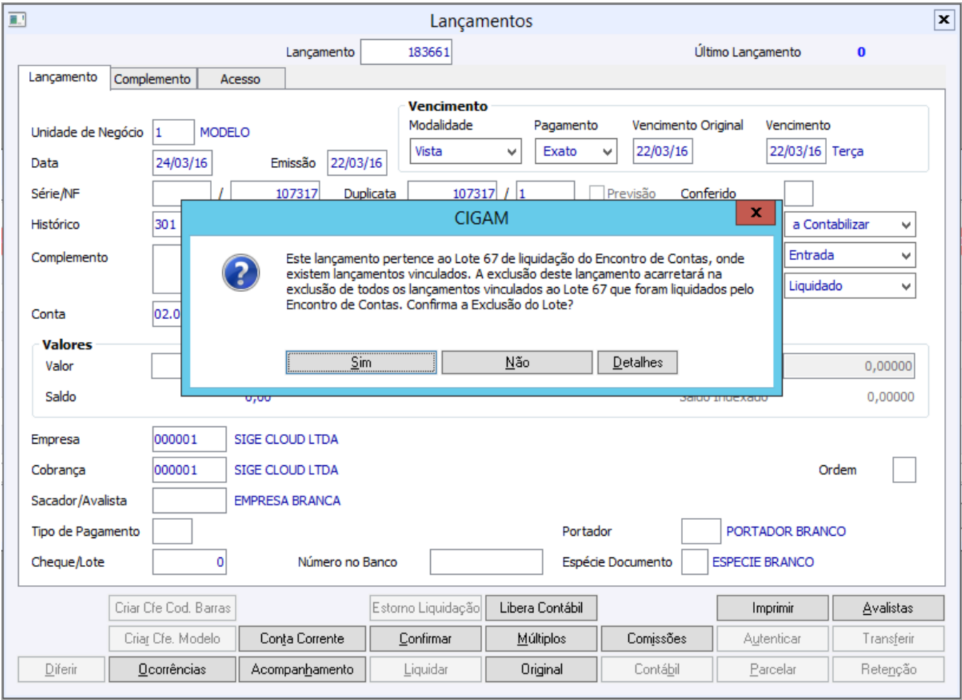
Task: Click the window icon in Lançamentos title bar
Action: coord(17,20)
